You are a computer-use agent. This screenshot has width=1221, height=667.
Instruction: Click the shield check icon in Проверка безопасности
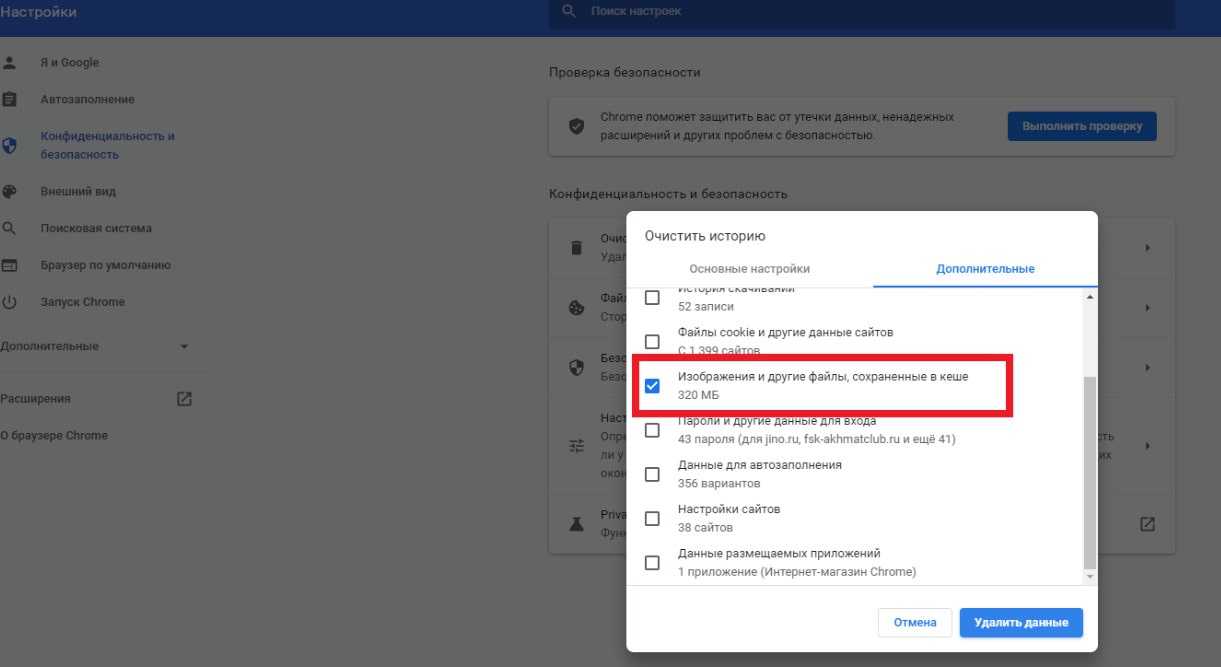[x=576, y=127]
